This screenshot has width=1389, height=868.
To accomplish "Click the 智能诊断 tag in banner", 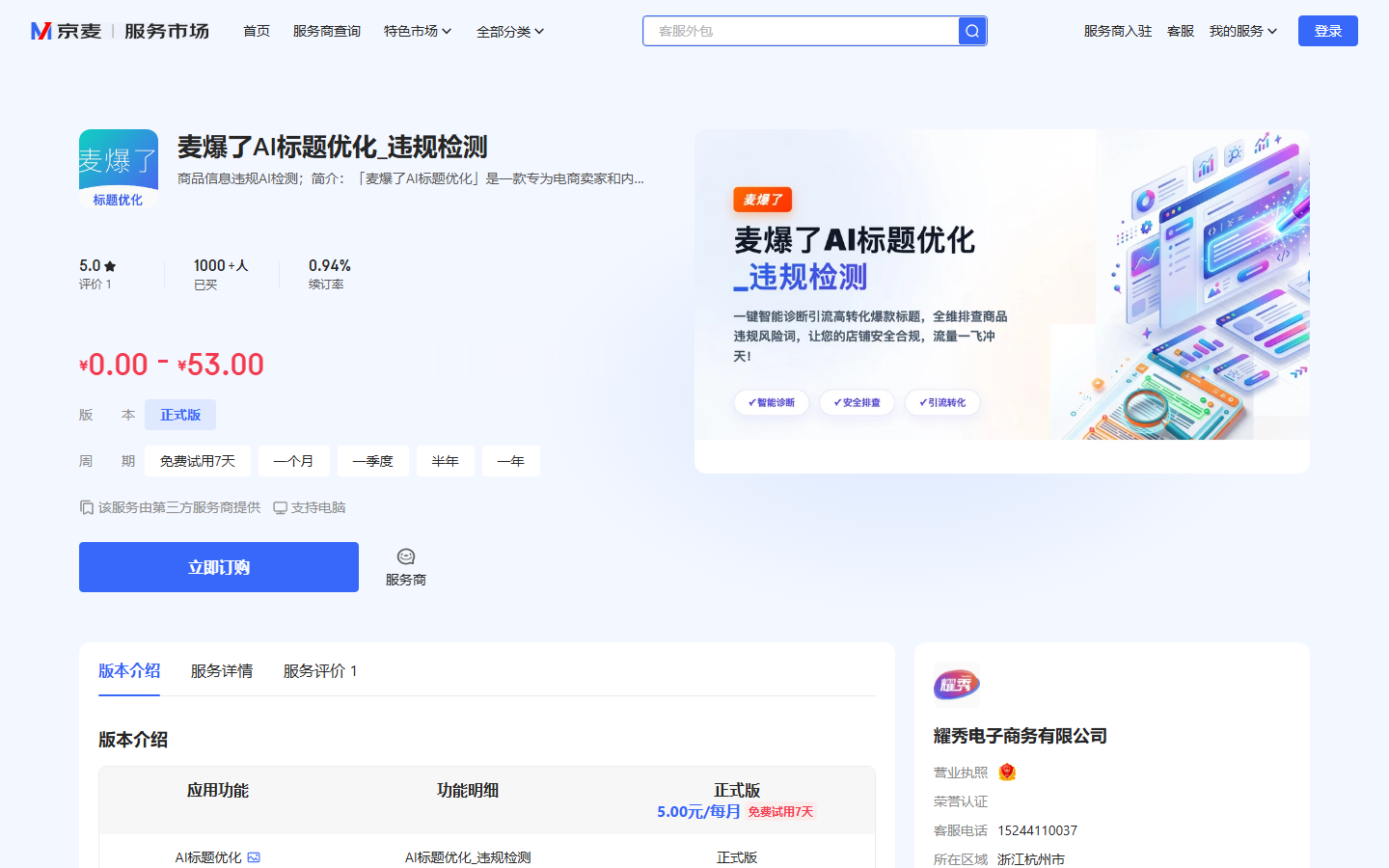I will 772,402.
